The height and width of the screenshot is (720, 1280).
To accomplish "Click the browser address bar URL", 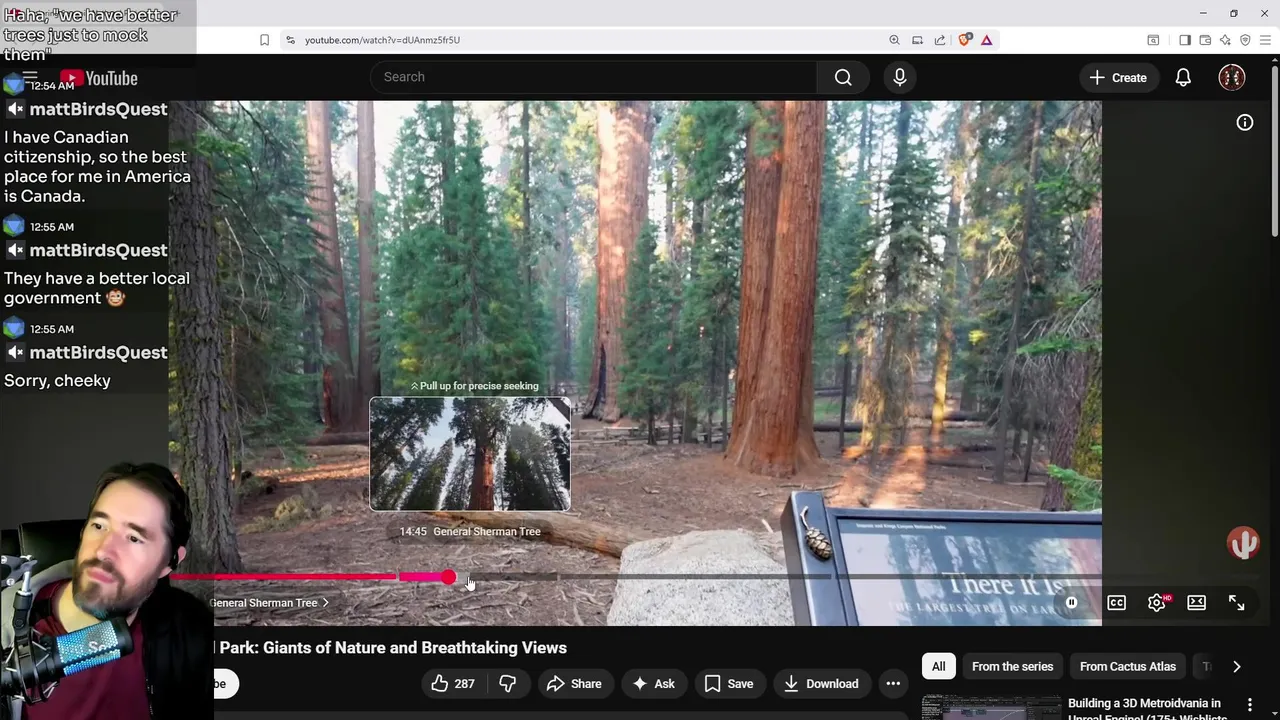I will click(382, 40).
